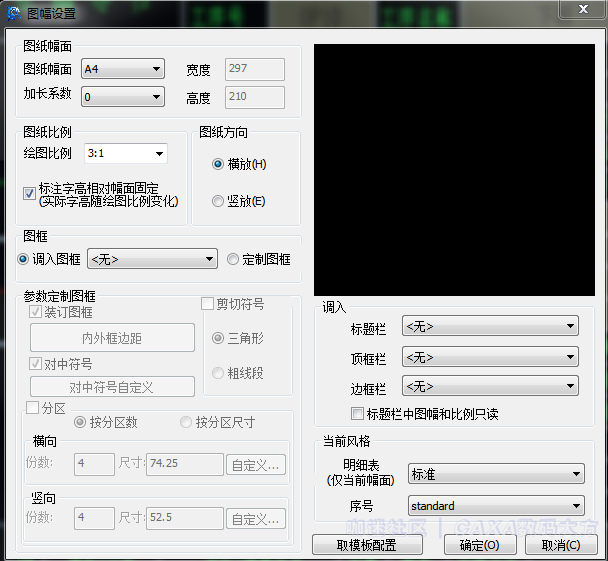Select the 定制图框 radio option

coord(233,259)
